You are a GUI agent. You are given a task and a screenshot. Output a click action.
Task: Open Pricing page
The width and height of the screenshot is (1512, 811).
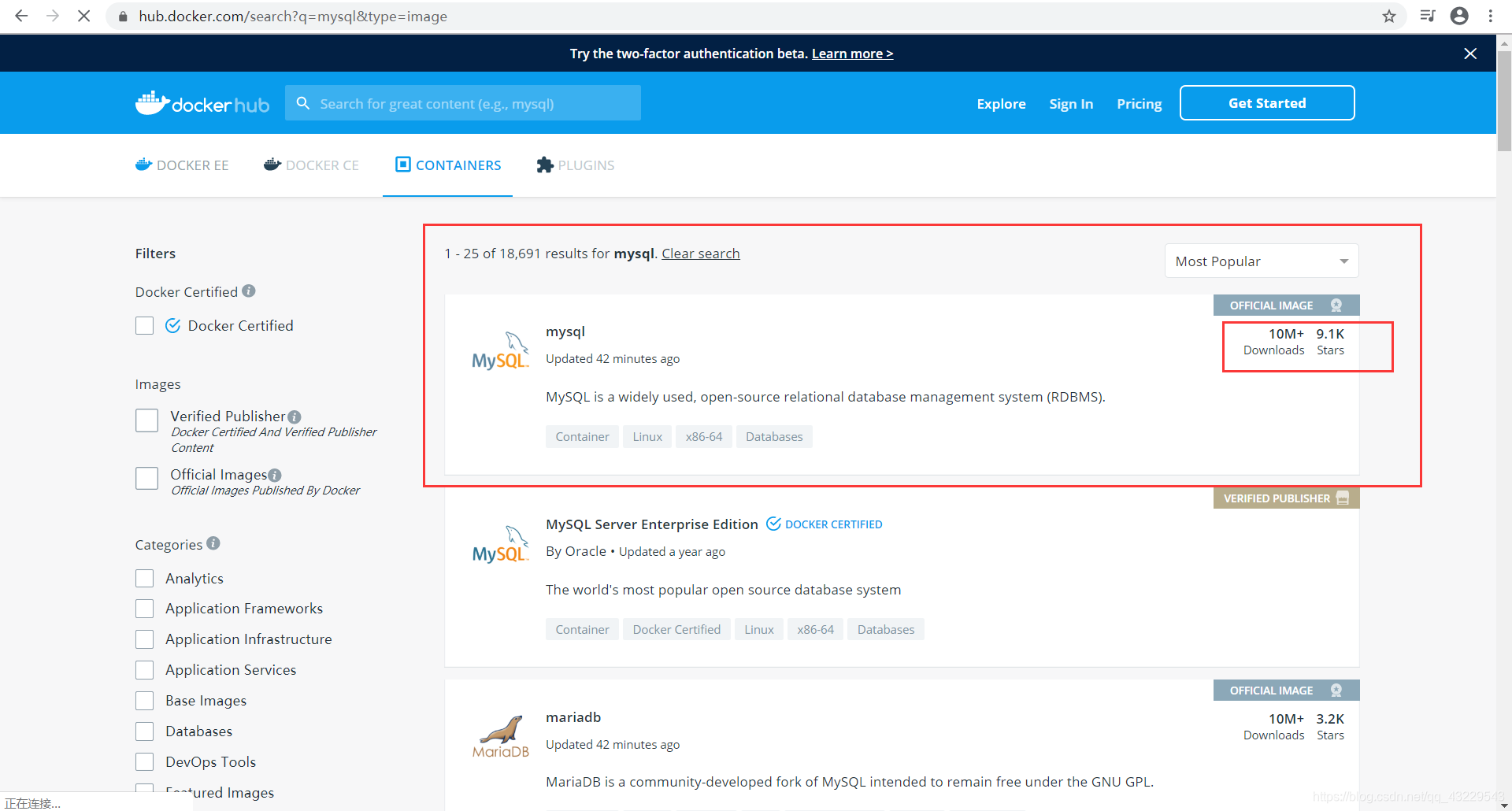(1139, 104)
